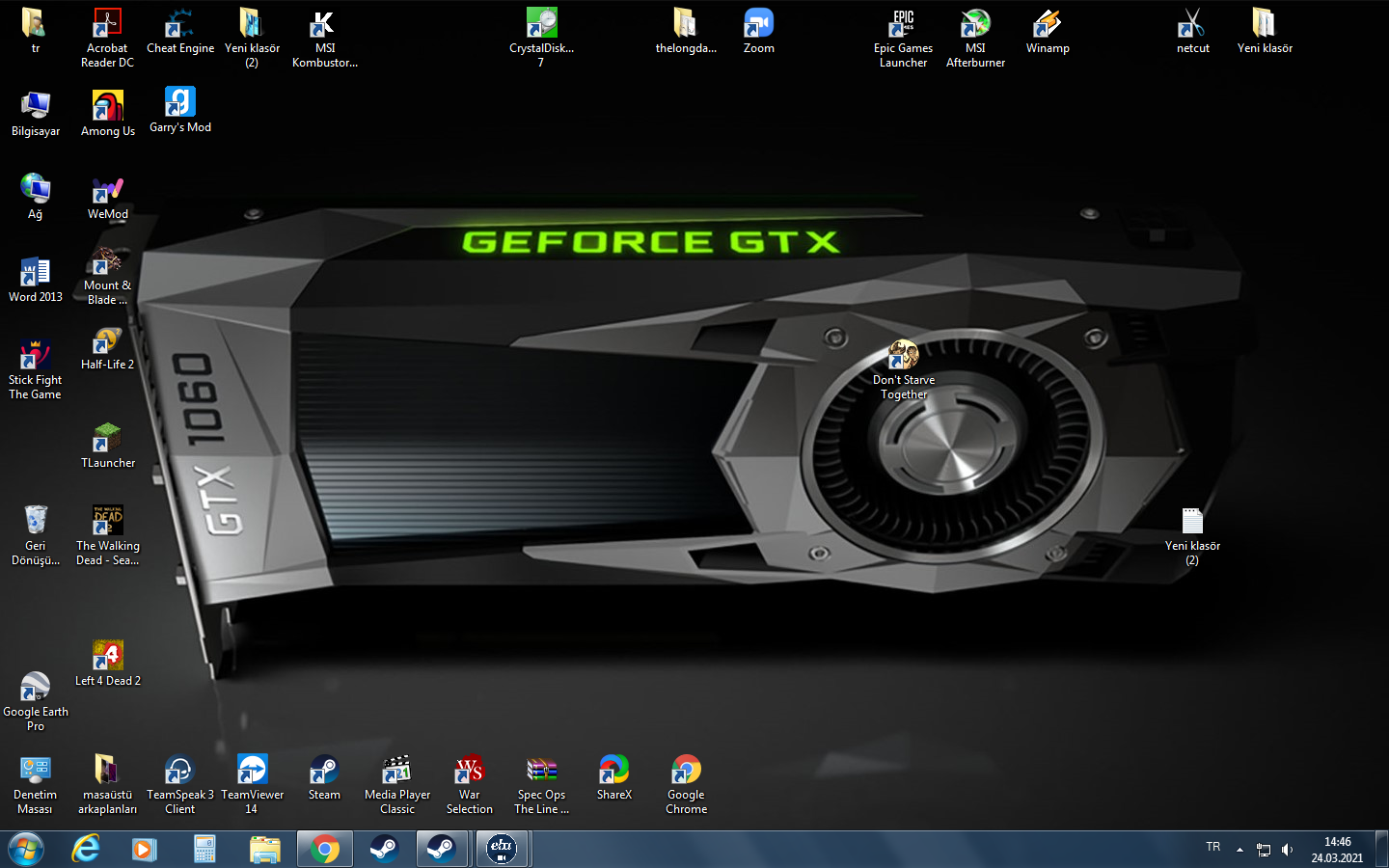The image size is (1389, 868).
Task: Open the volume control in system tray
Action: (1287, 850)
